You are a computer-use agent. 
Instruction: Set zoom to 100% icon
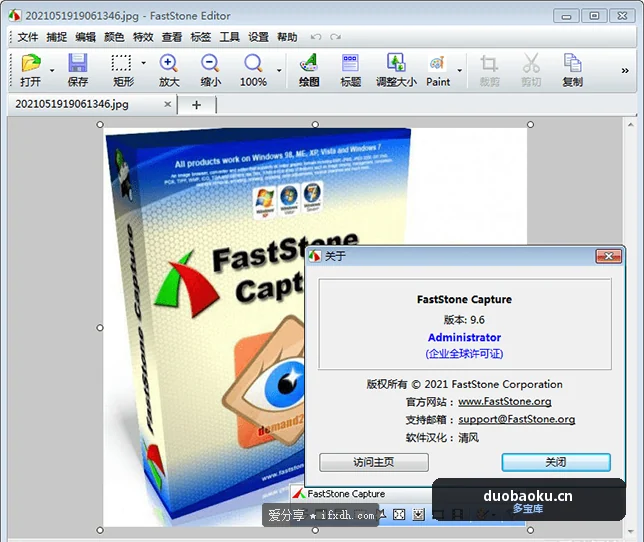point(253,64)
